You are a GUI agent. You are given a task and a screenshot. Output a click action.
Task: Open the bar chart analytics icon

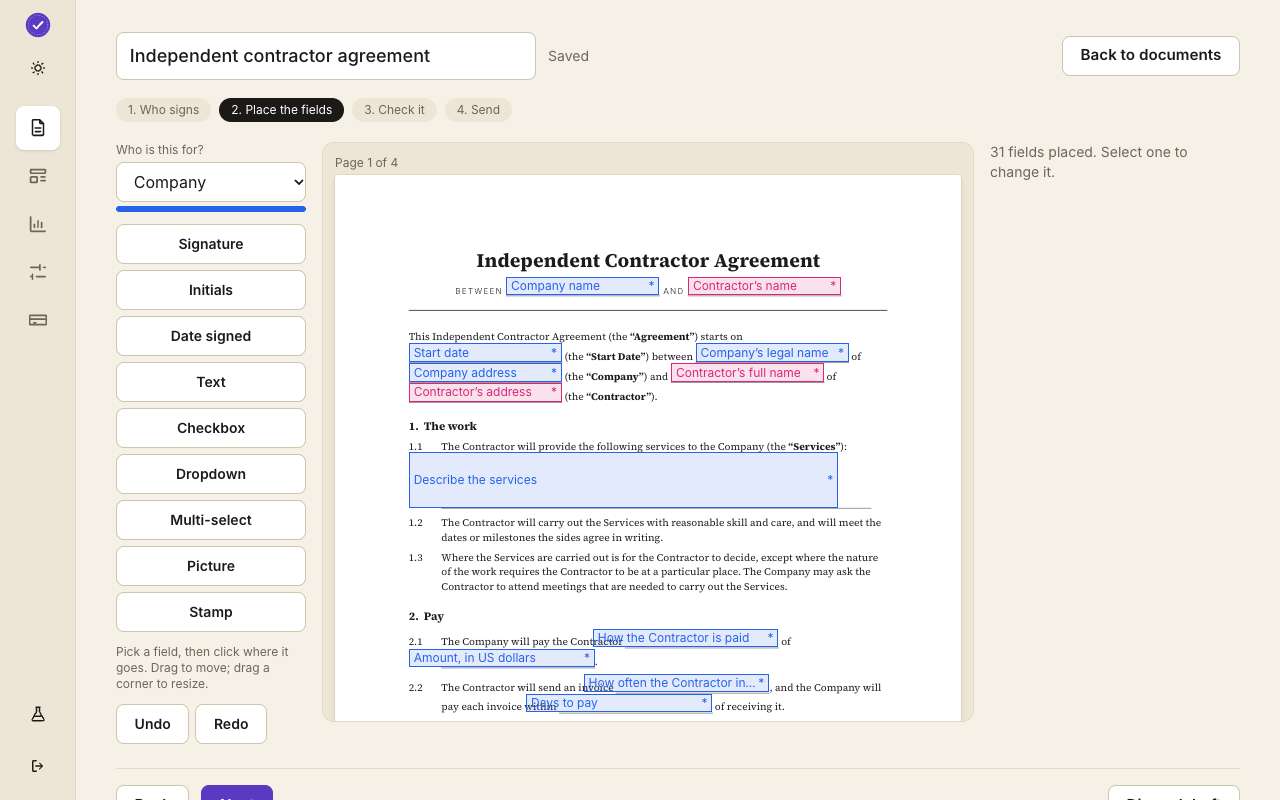pos(38,224)
